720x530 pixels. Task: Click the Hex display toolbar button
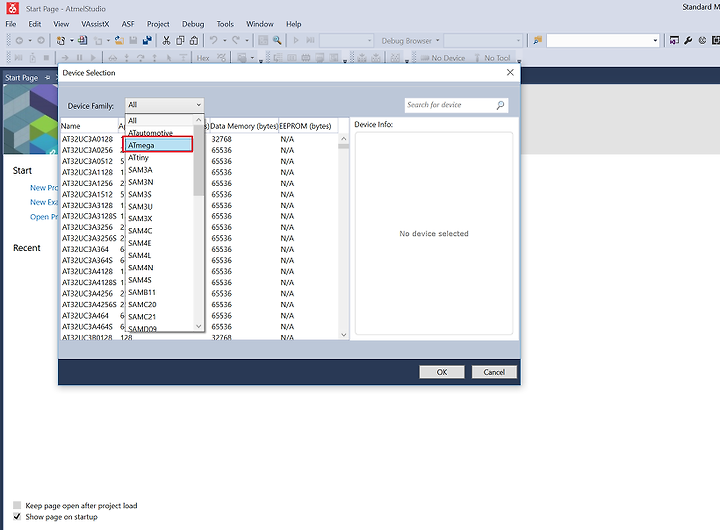pyautogui.click(x=203, y=58)
